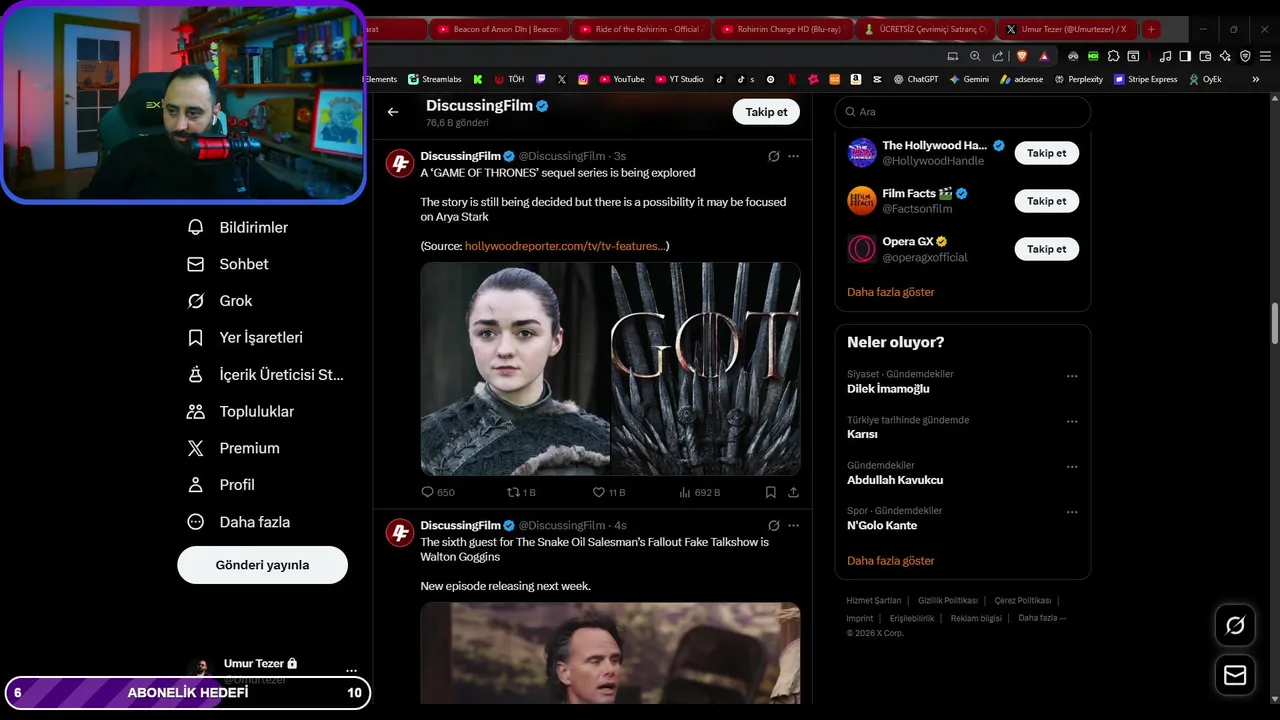Open Topluluklar communities
1280x720 pixels.
click(240, 412)
